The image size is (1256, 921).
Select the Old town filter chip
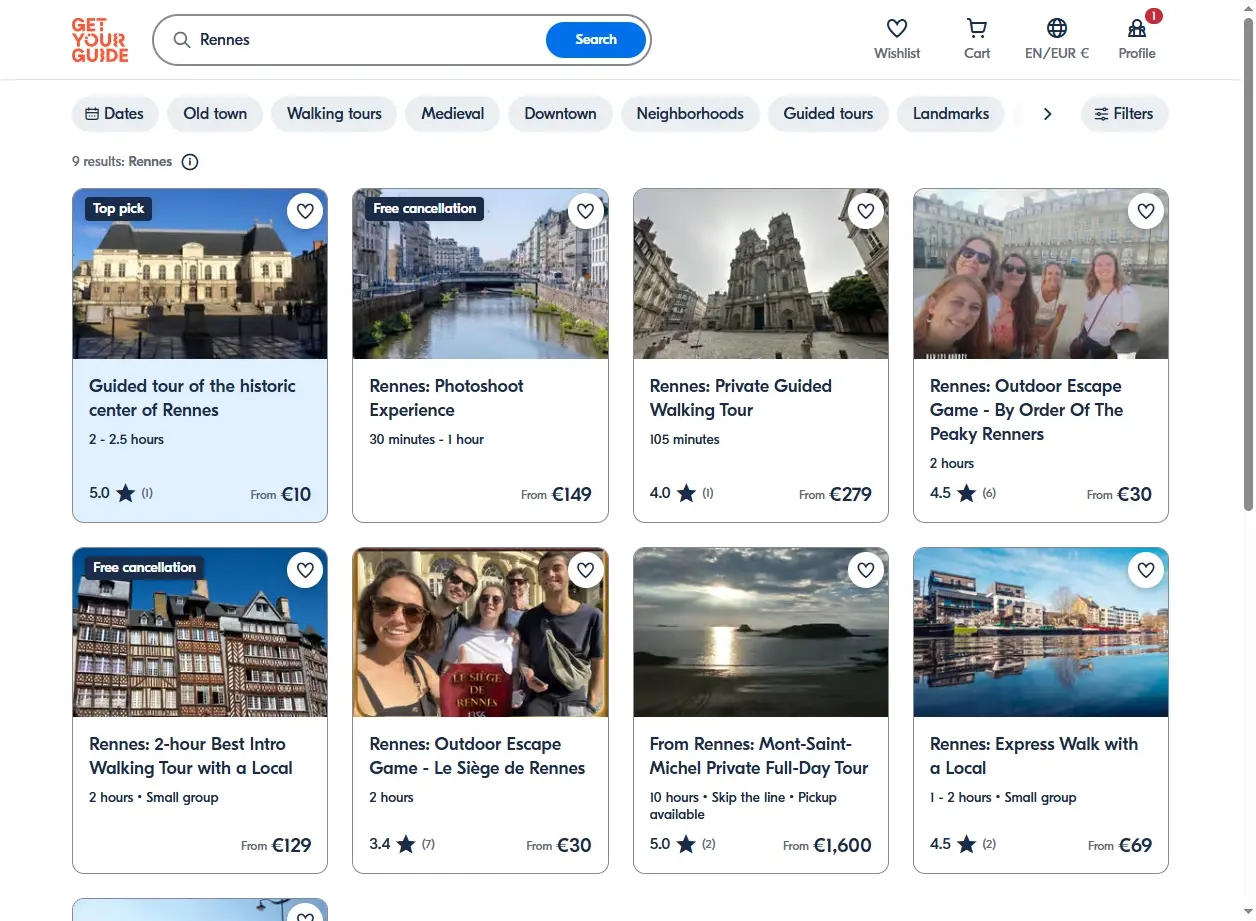[215, 114]
